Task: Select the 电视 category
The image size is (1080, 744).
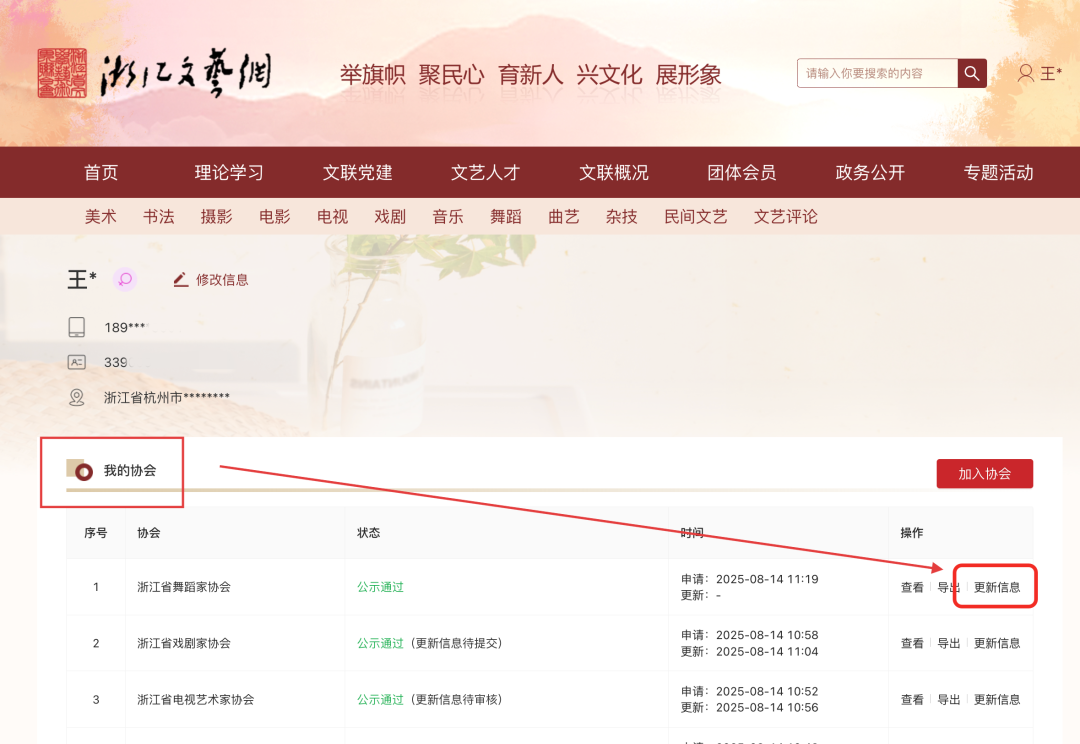Action: coord(332,217)
